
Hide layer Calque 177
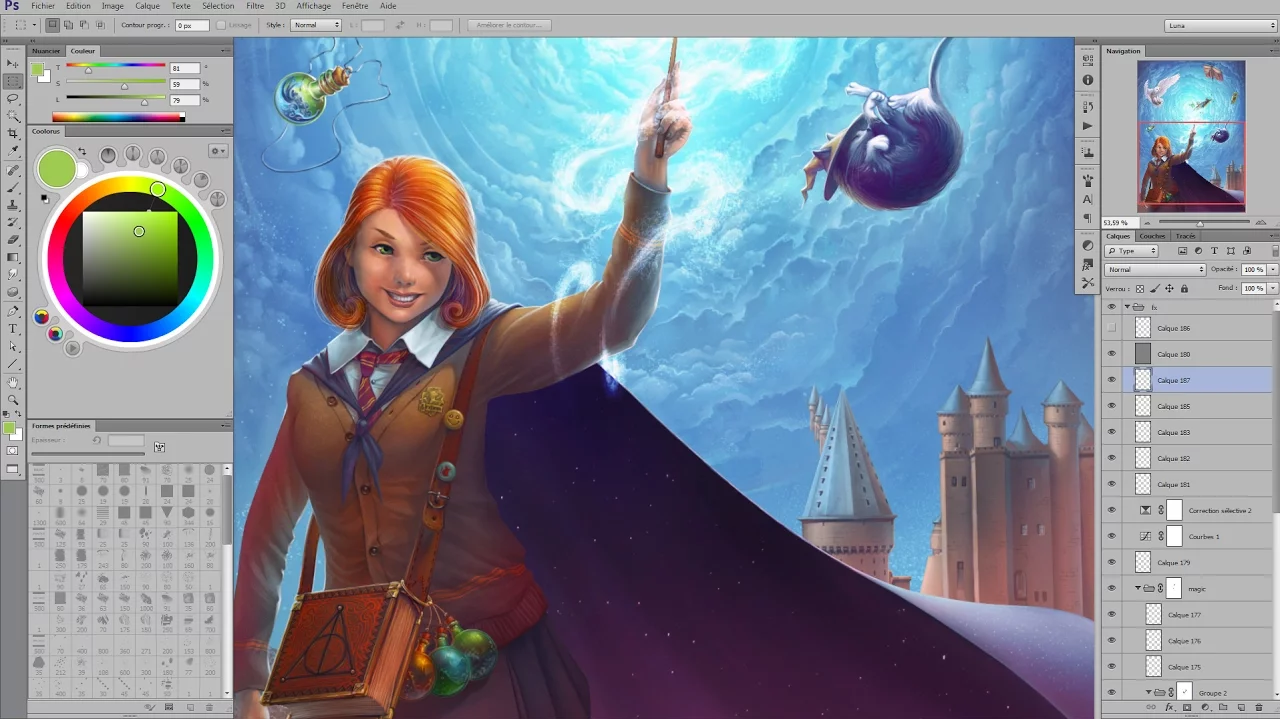pyautogui.click(x=1111, y=614)
